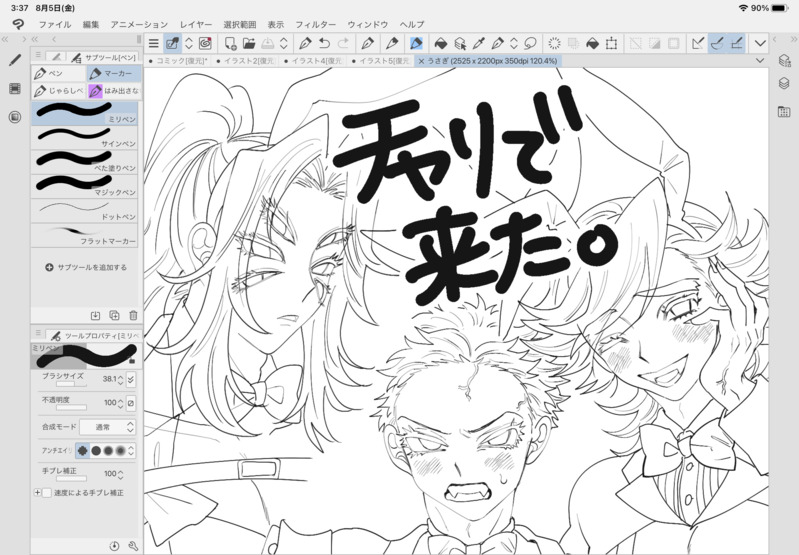Open a file using the folder icon

tap(249, 44)
